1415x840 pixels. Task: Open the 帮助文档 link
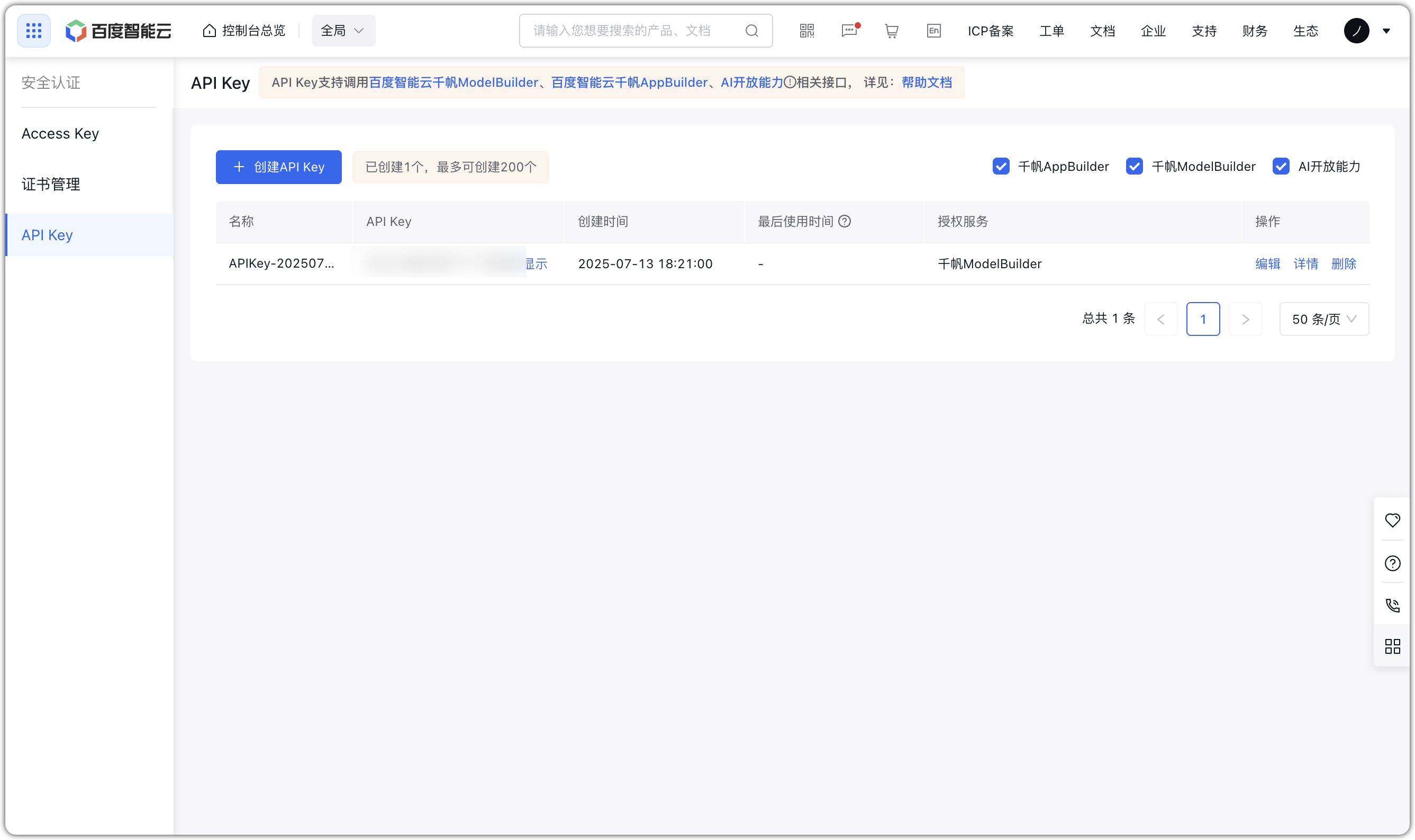pos(926,83)
